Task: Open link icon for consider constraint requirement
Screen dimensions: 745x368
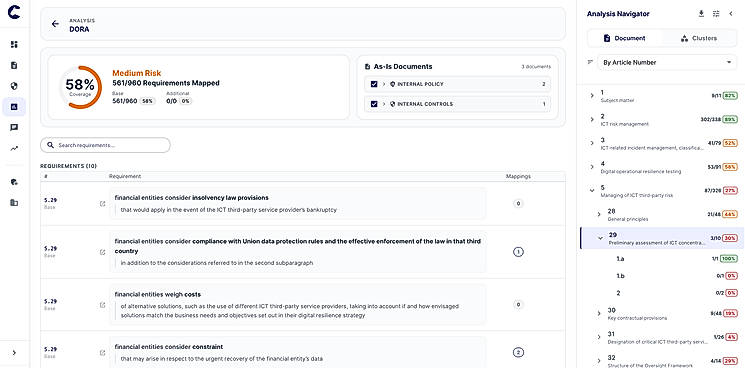Action: pyautogui.click(x=102, y=353)
